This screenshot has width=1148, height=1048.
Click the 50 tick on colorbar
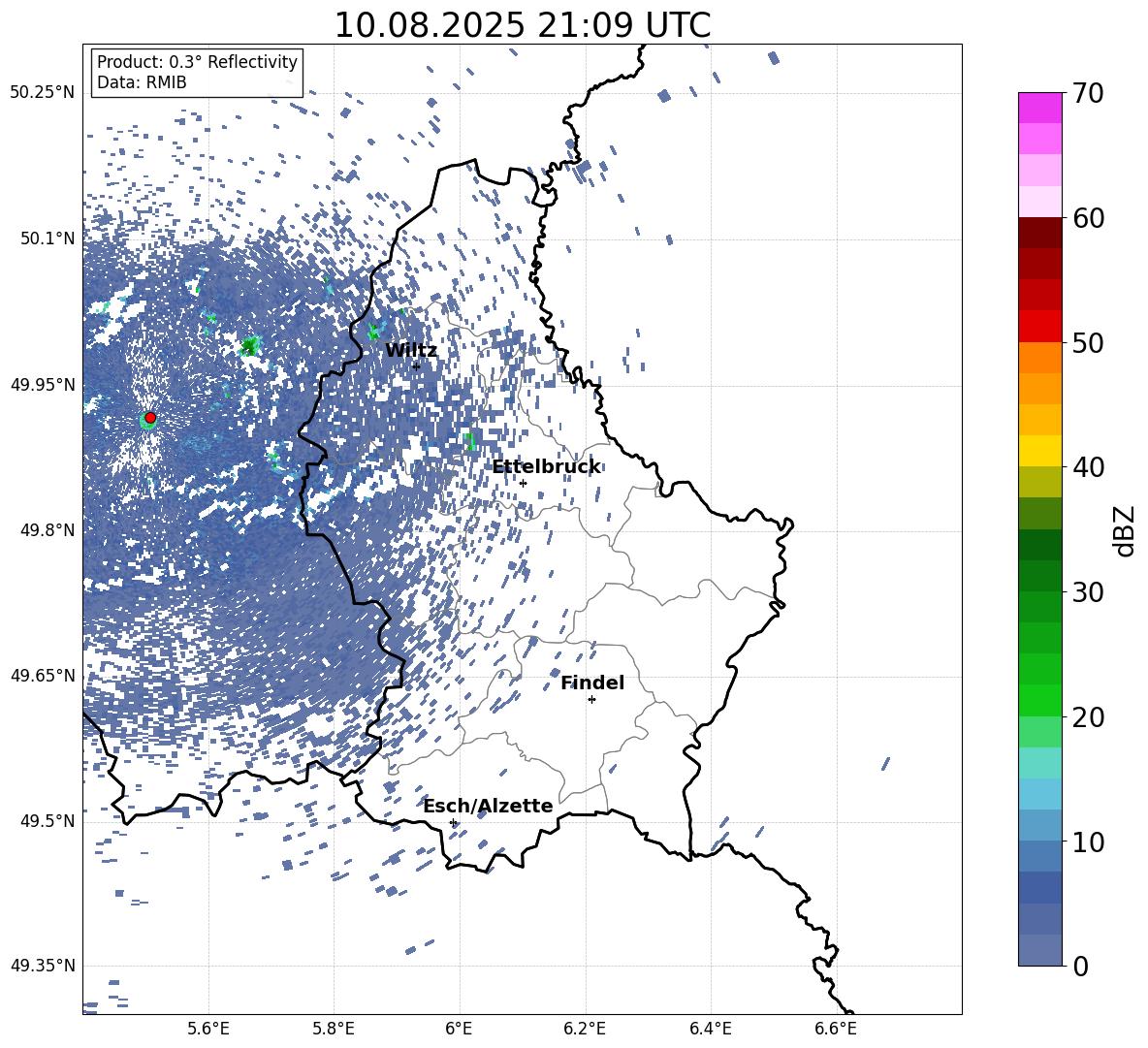[x=1088, y=343]
